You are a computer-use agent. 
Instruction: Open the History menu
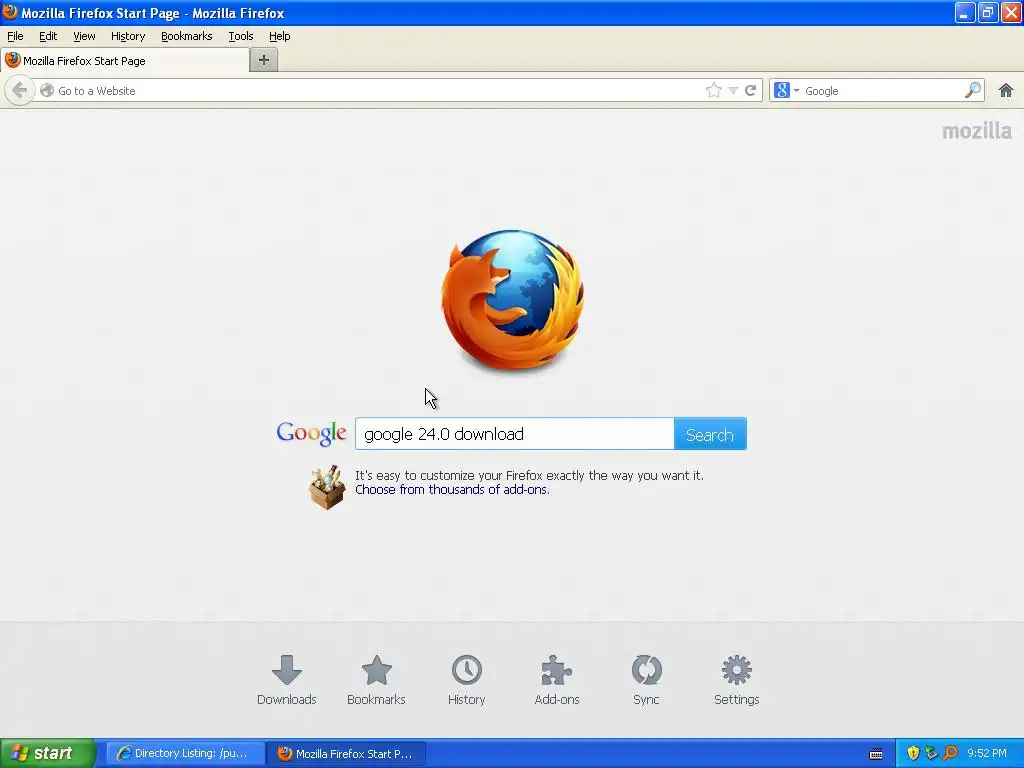127,36
